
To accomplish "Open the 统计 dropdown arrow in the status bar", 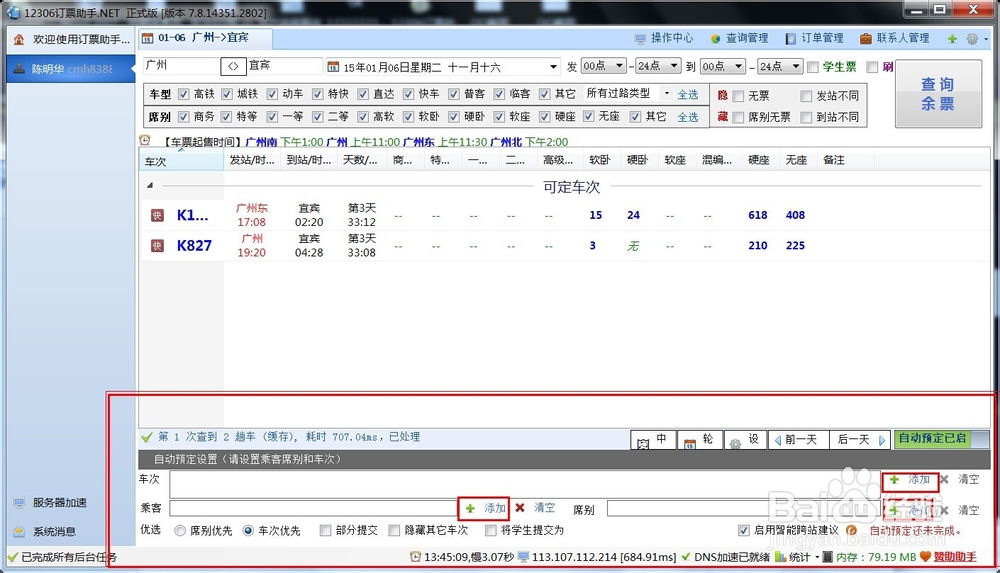I will (817, 558).
